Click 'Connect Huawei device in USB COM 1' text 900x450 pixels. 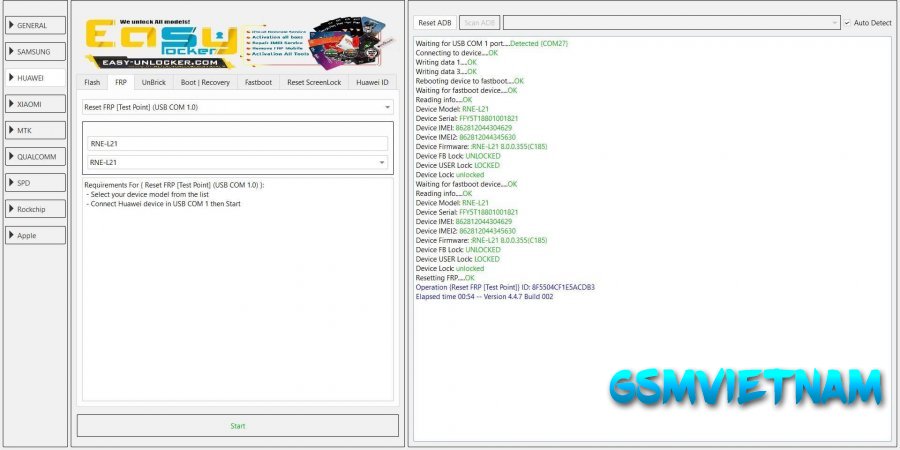tap(166, 204)
